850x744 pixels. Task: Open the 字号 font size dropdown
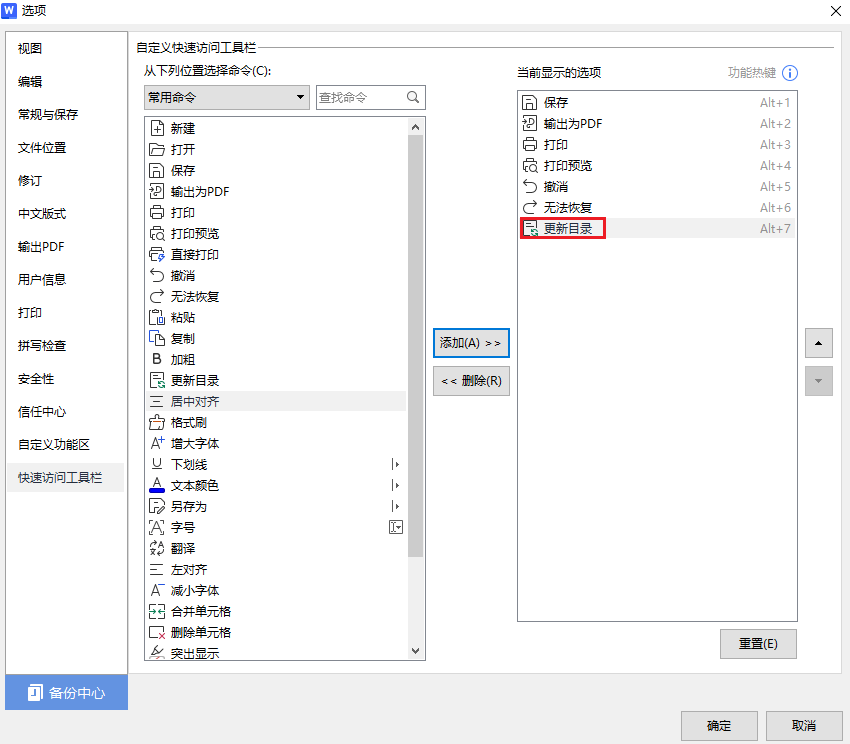coord(396,527)
